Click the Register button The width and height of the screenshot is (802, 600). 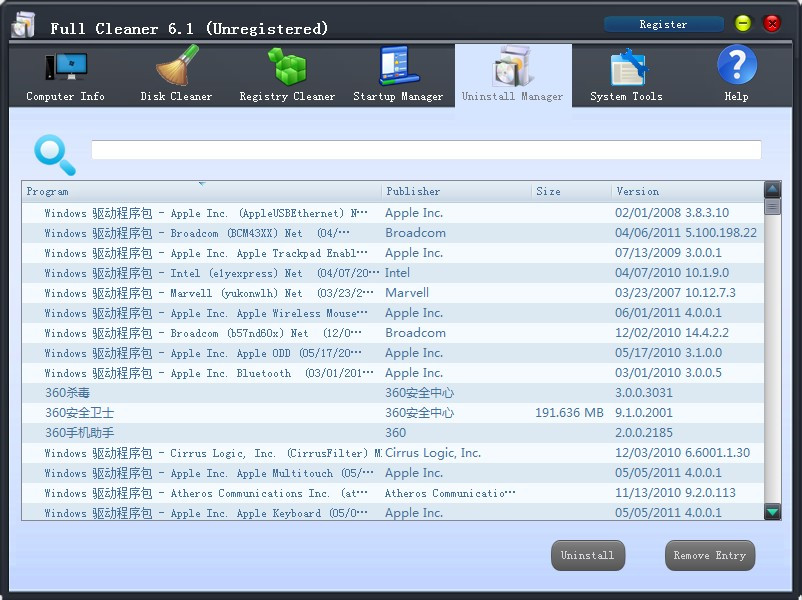point(663,24)
